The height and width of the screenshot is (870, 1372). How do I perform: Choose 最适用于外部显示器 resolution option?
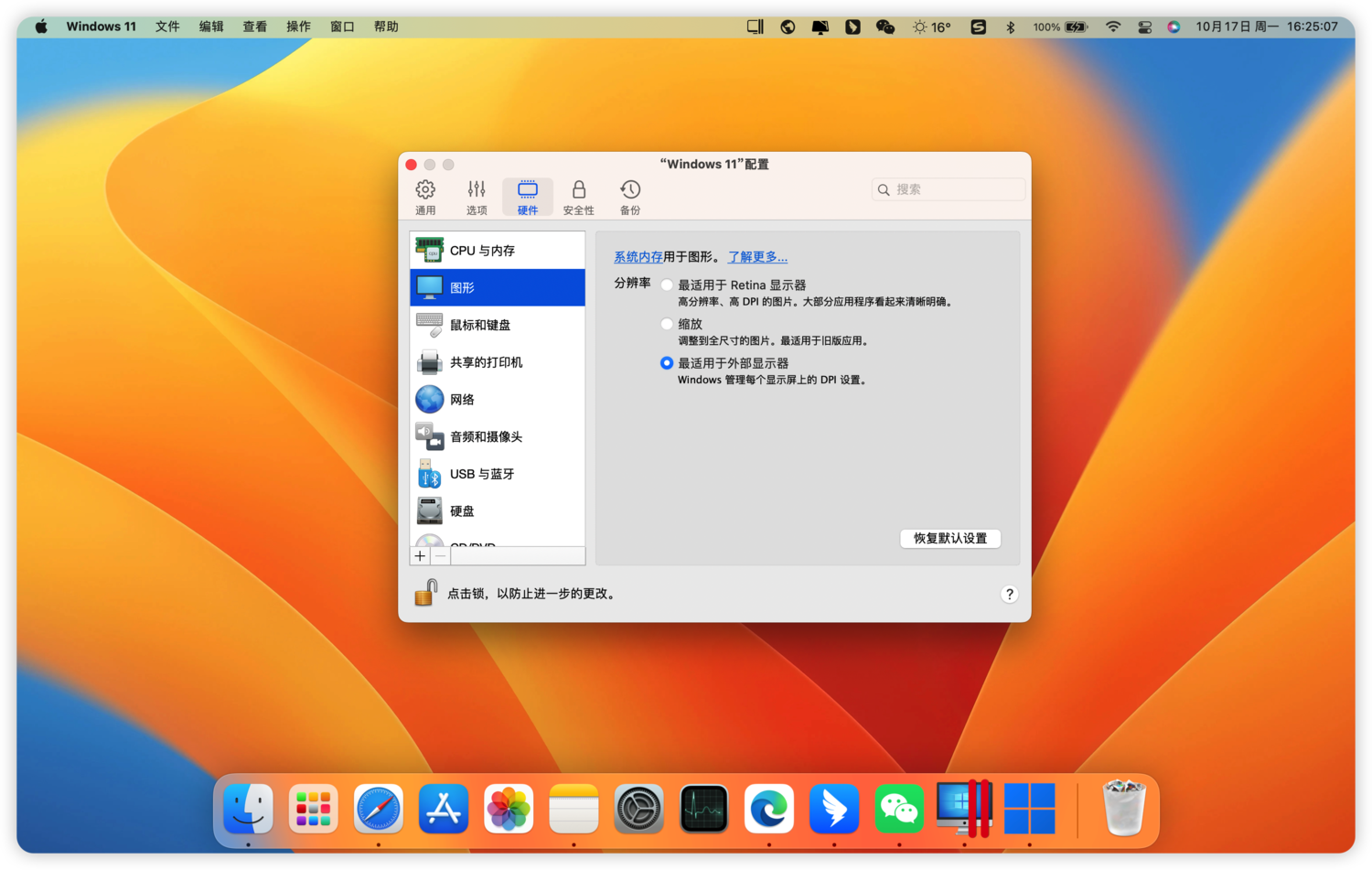(x=667, y=363)
